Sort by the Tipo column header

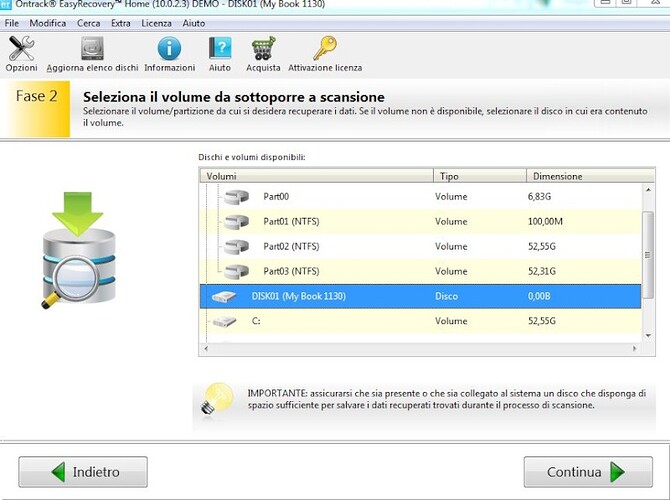(480, 176)
